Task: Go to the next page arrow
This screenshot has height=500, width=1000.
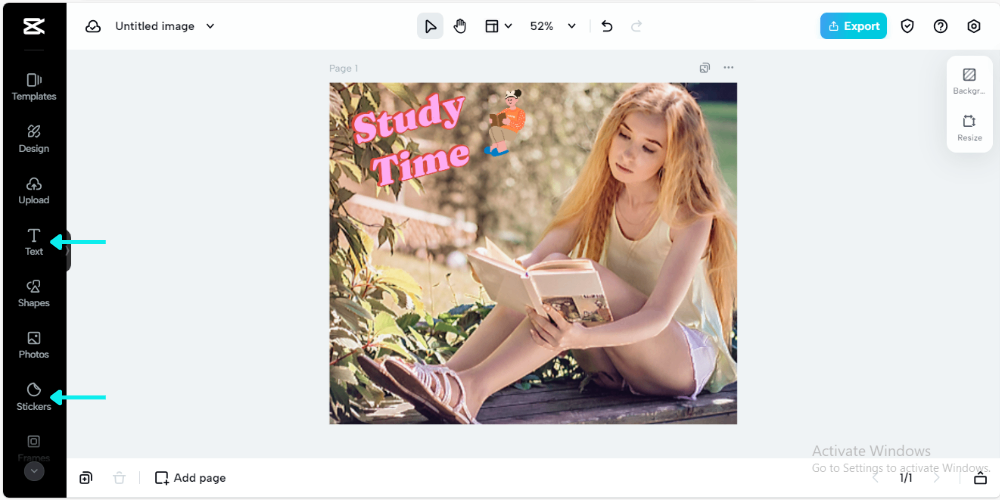Action: pyautogui.click(x=936, y=478)
